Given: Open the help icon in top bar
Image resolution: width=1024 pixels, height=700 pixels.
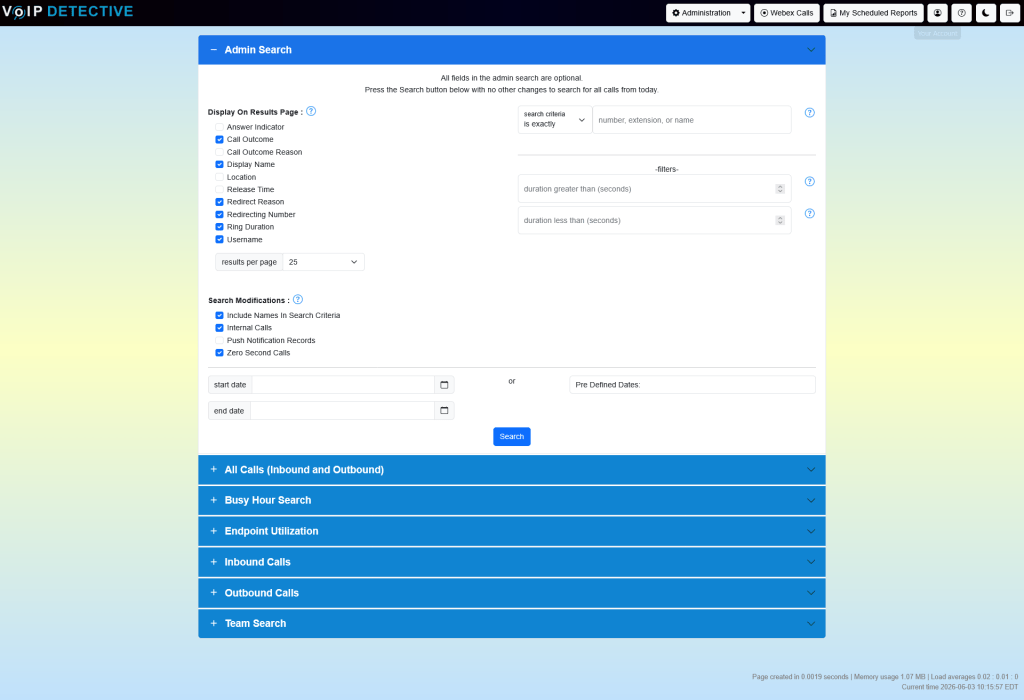Looking at the screenshot, I should tap(961, 13).
